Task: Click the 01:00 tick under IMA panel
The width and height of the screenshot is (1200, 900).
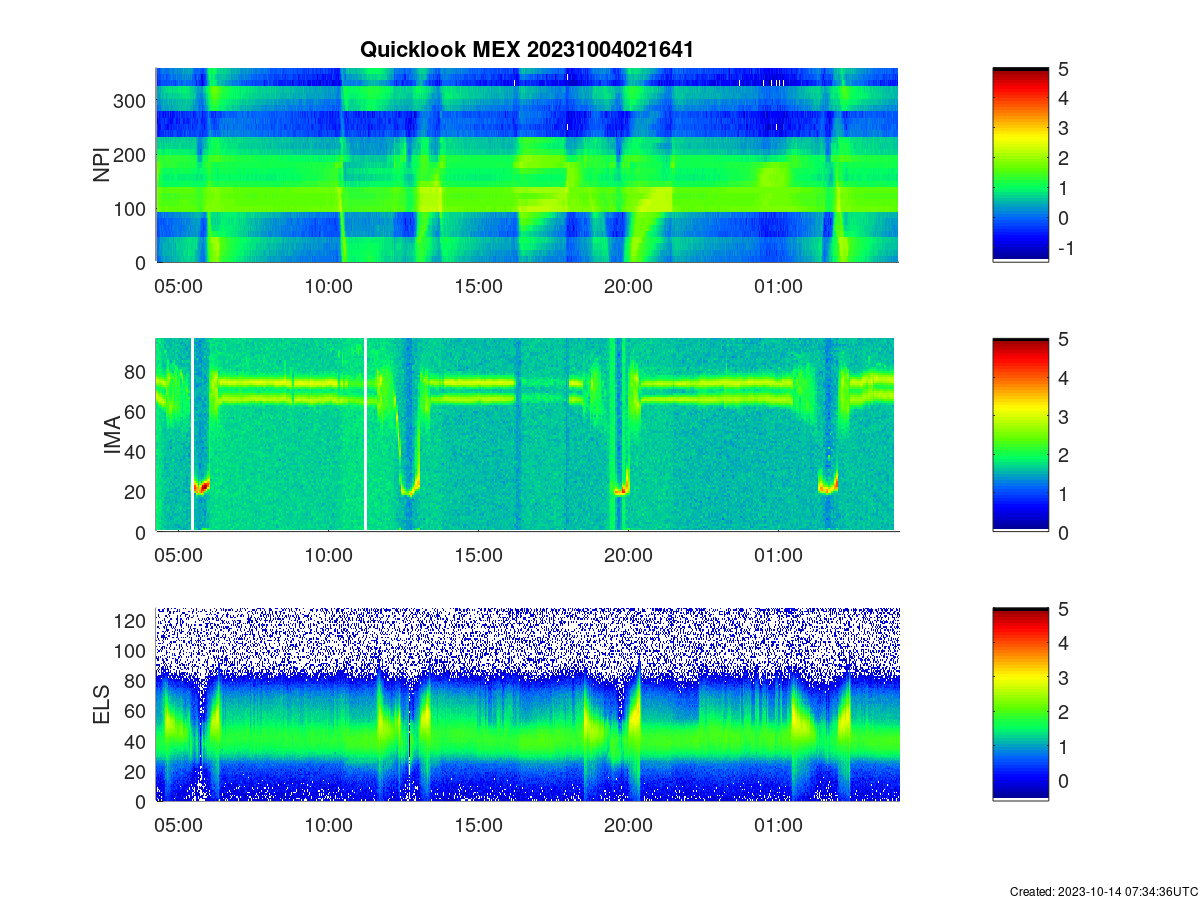Action: click(778, 556)
